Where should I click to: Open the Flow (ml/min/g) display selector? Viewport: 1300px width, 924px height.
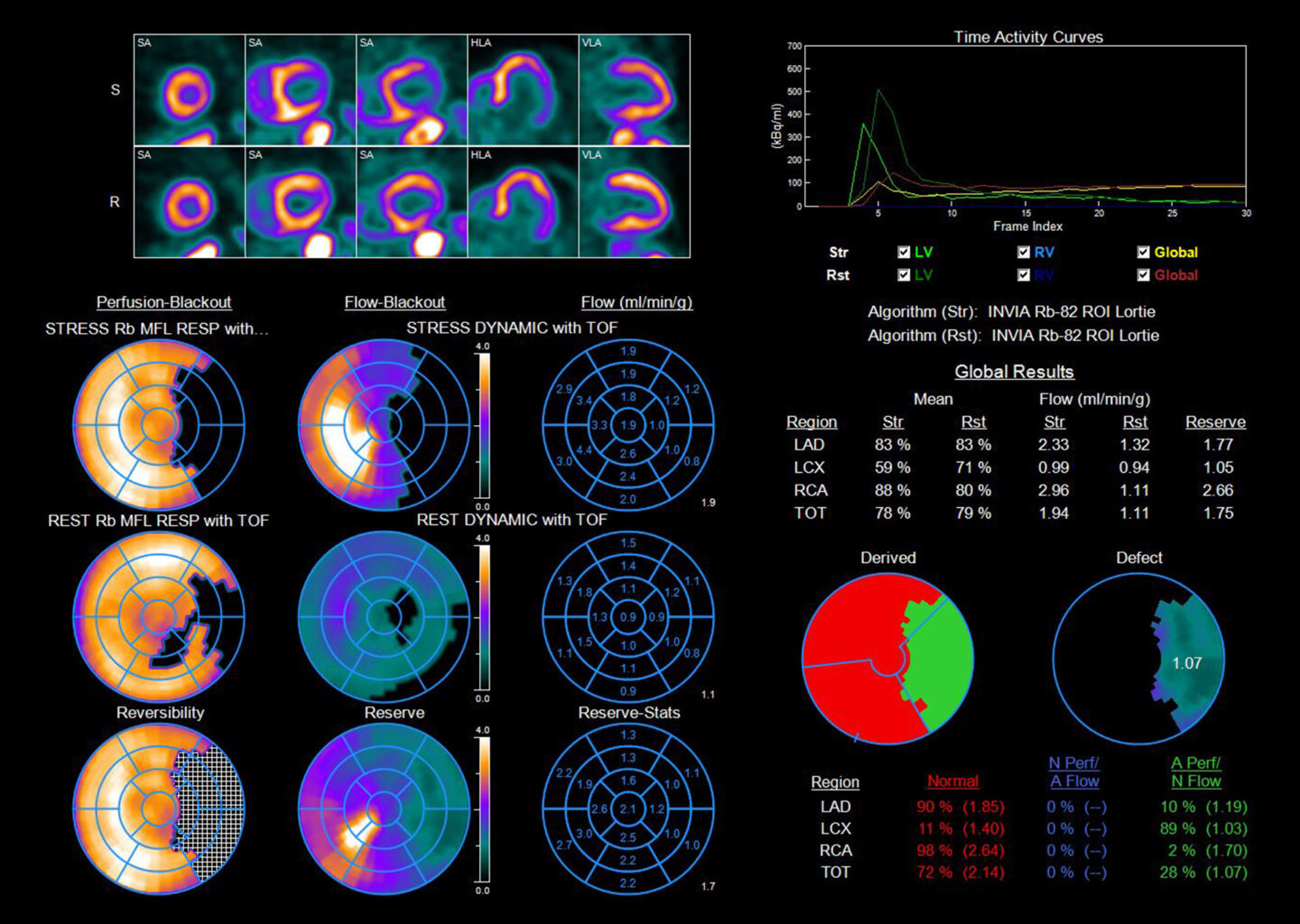pos(637,302)
